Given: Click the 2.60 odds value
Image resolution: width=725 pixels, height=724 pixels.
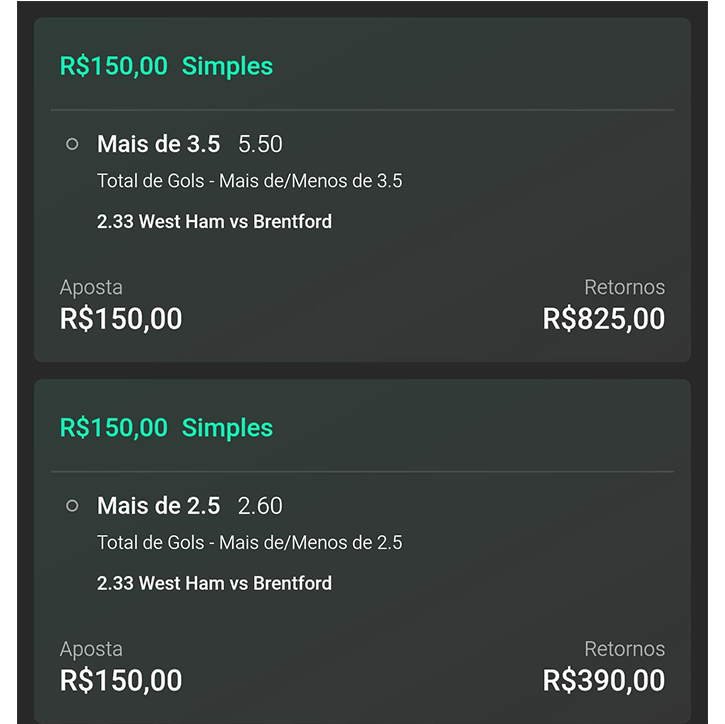Looking at the screenshot, I should click(x=260, y=506).
